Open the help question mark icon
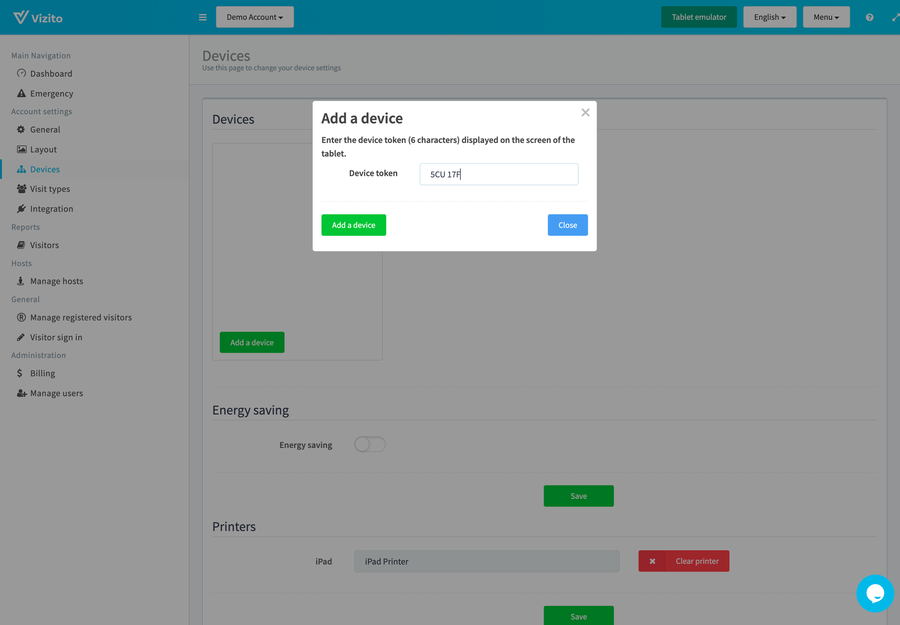This screenshot has height=625, width=900. coord(869,17)
